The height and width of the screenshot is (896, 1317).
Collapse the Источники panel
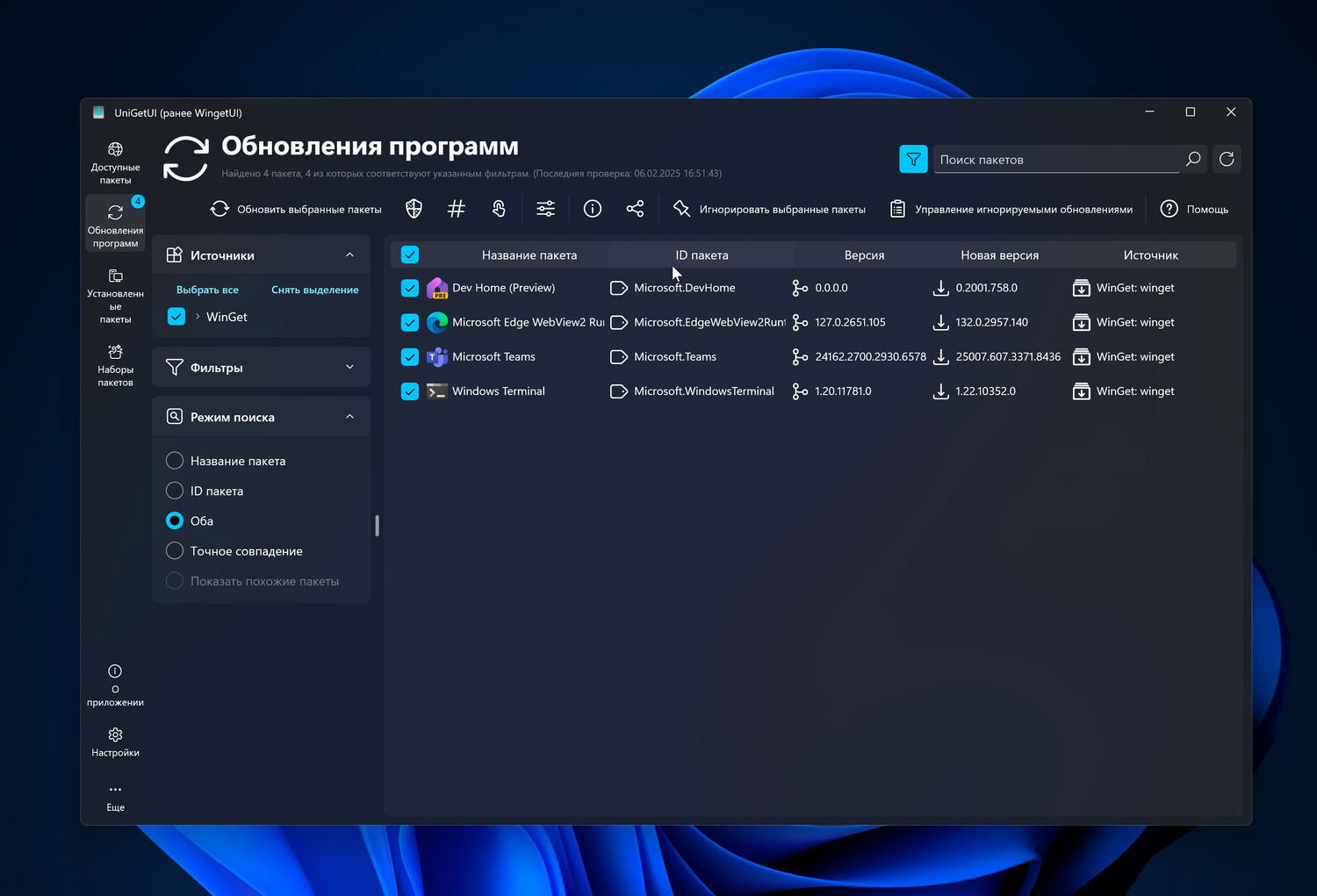[x=349, y=255]
